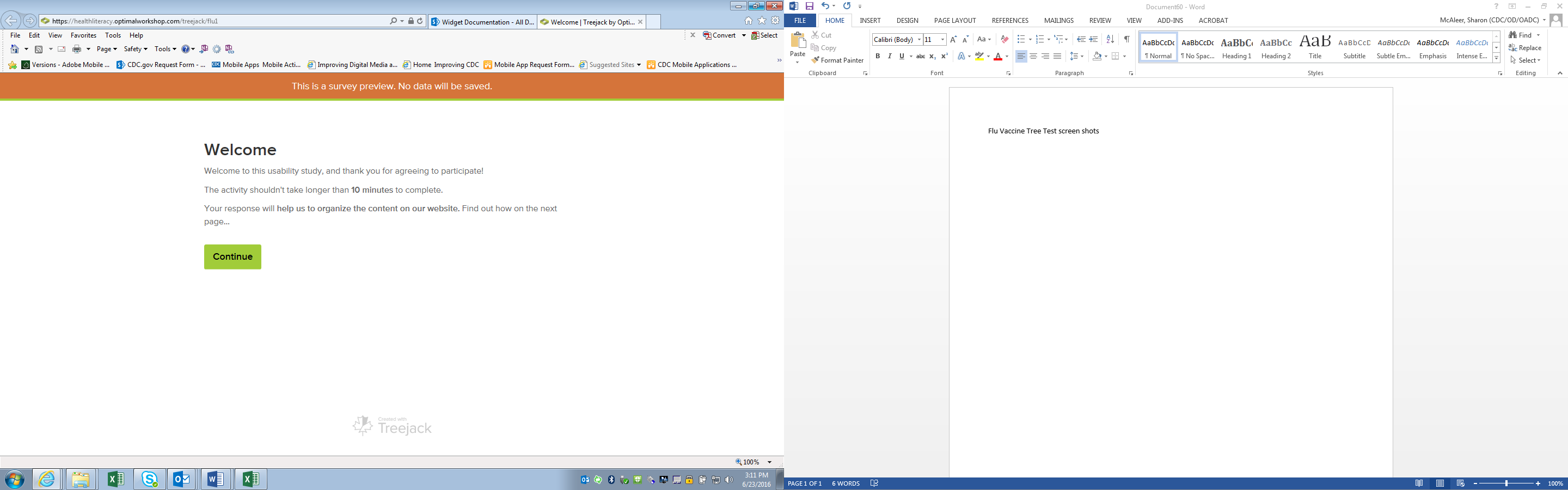Image resolution: width=1568 pixels, height=490 pixels.
Task: Open the FILE tab in Word
Action: click(x=800, y=21)
